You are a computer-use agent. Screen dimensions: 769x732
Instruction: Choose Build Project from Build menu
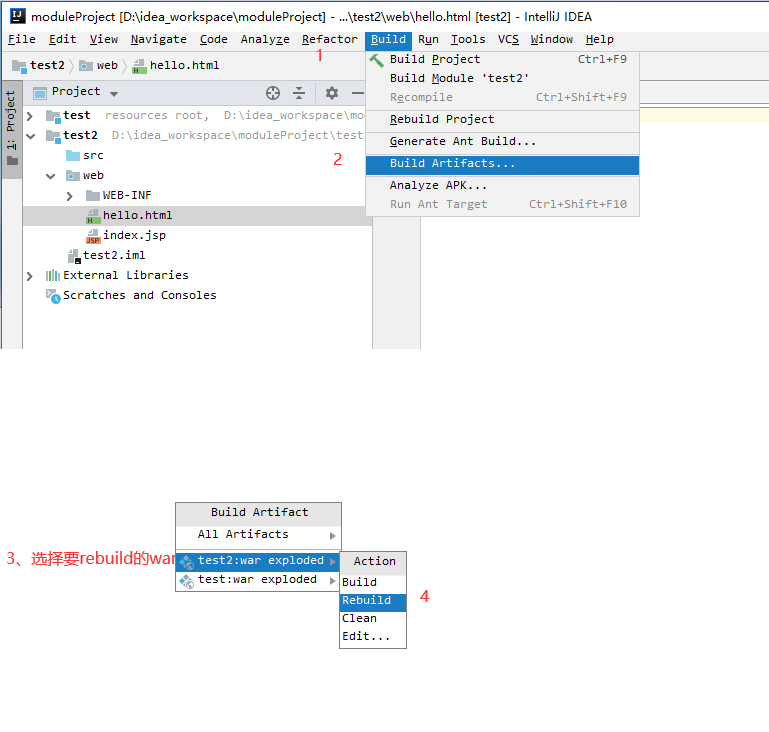[x=502, y=59]
